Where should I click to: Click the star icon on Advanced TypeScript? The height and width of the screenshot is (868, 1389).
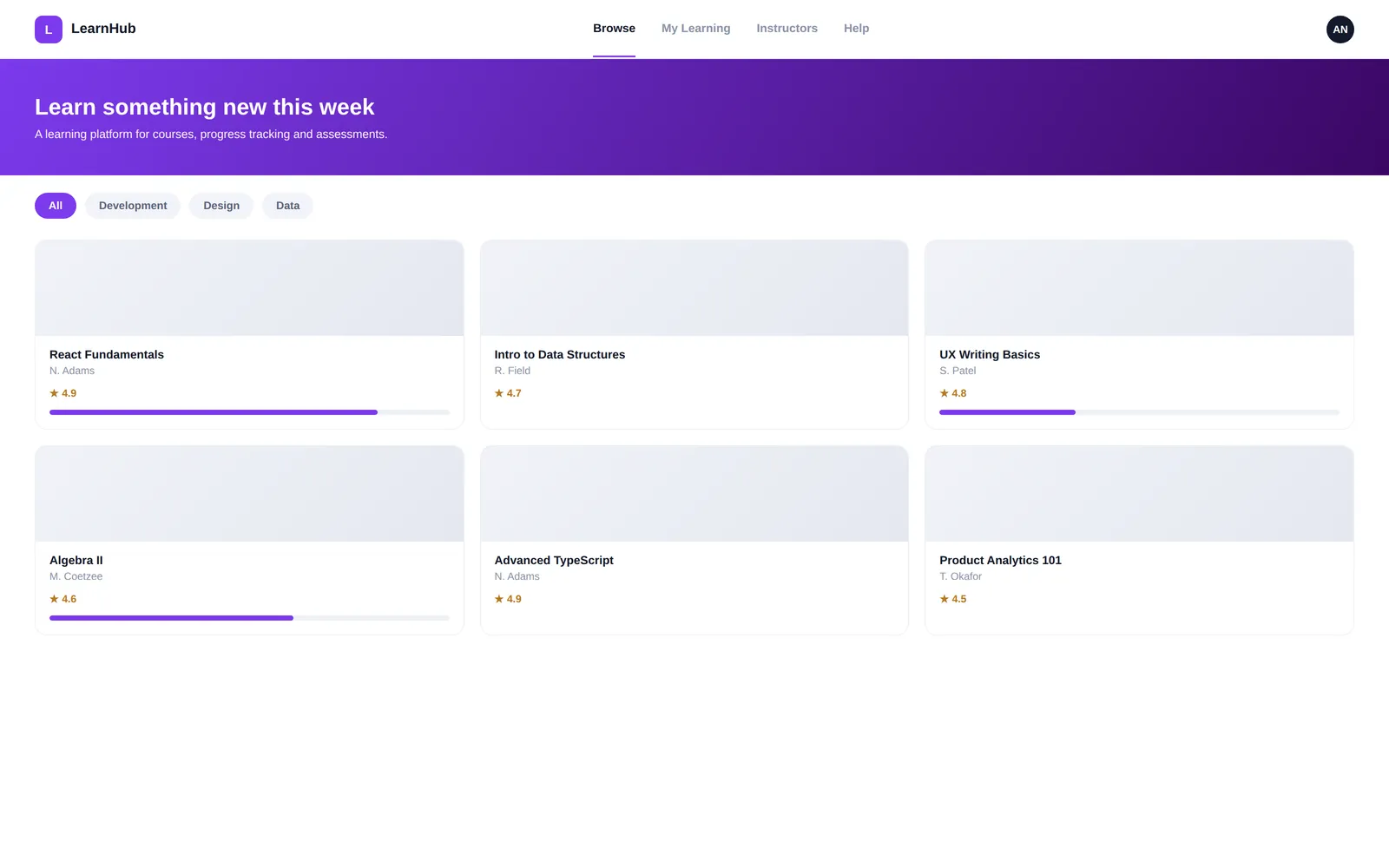click(x=499, y=599)
